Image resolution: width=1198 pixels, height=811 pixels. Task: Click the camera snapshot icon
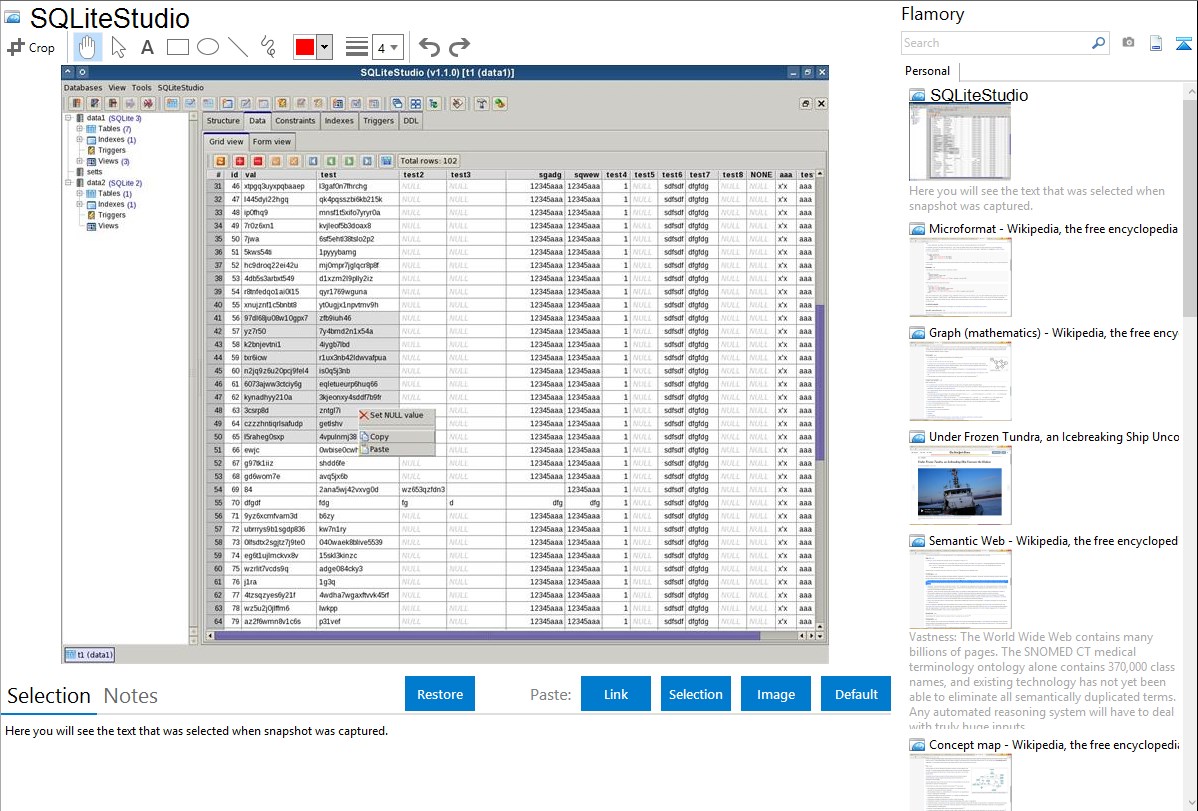(1128, 43)
